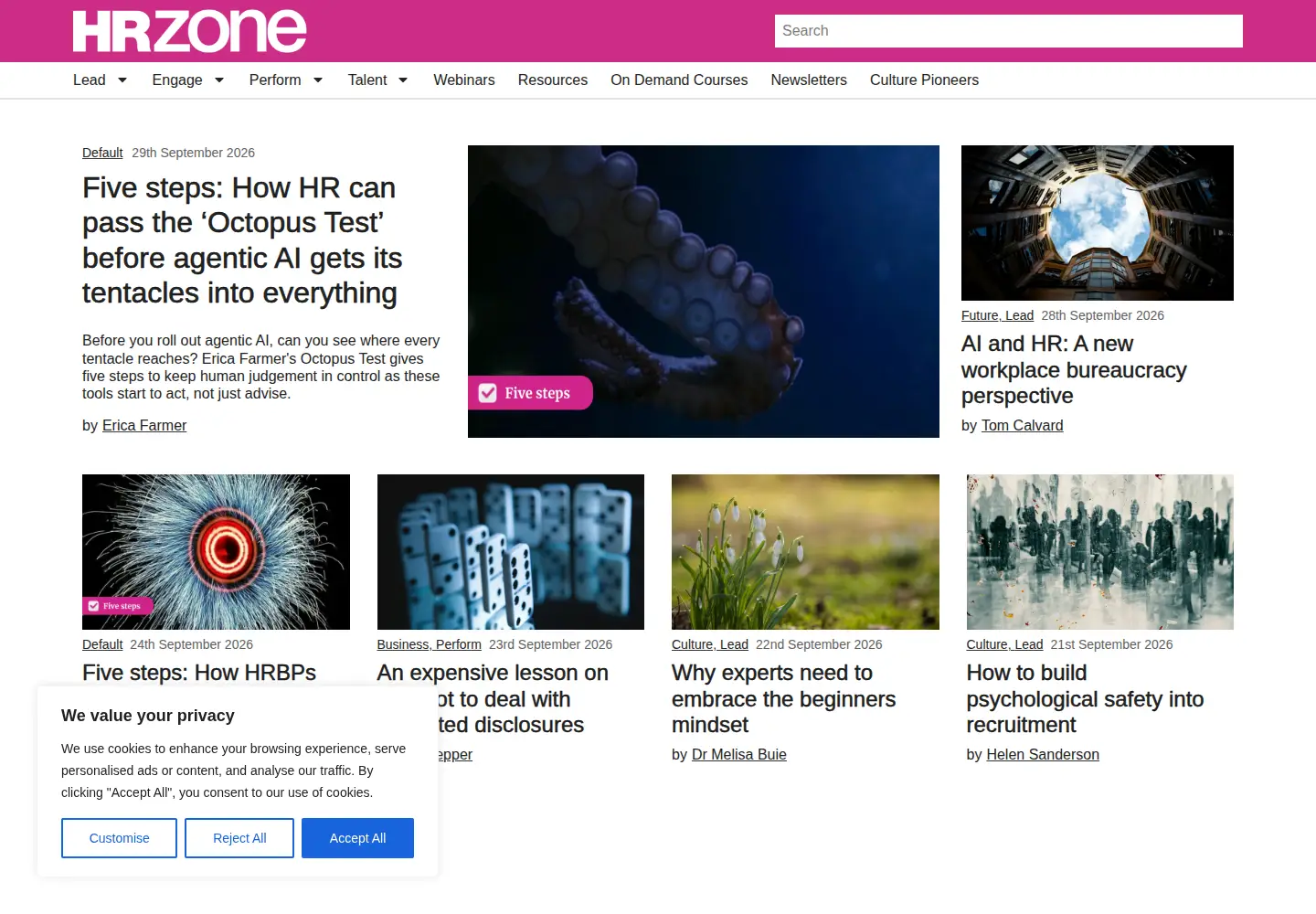Viewport: 1316px width, 914px height.
Task: Open author Erica Farmer's profile
Action: pos(144,426)
